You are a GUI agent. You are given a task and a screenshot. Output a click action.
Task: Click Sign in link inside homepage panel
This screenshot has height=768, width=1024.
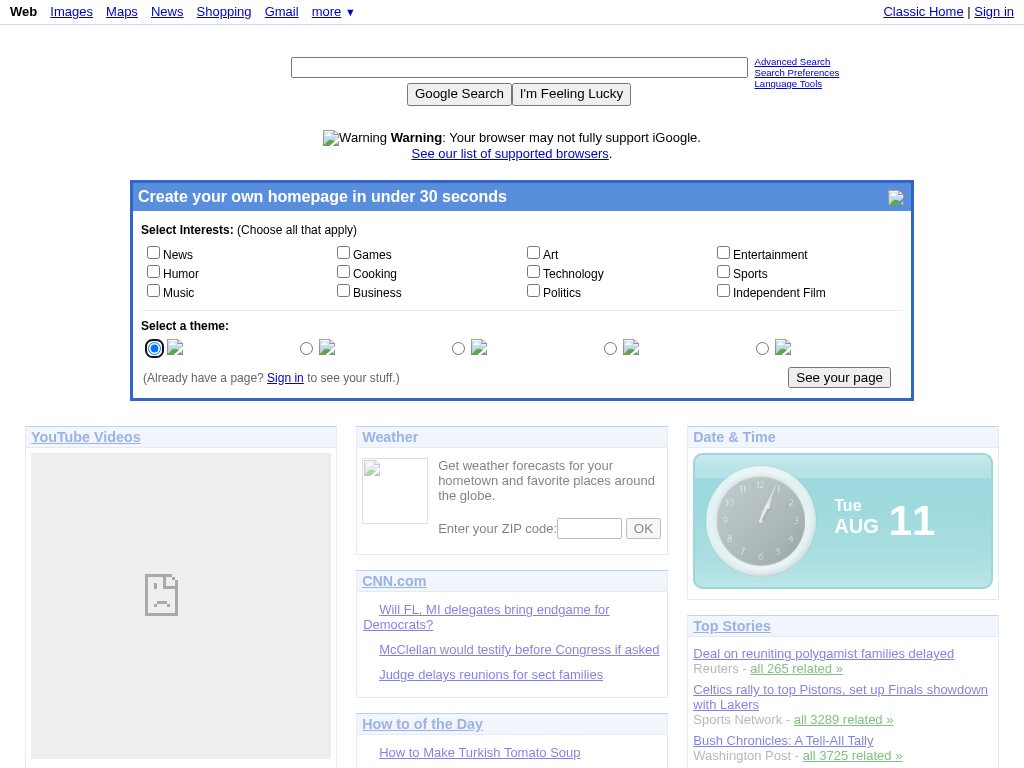point(285,377)
